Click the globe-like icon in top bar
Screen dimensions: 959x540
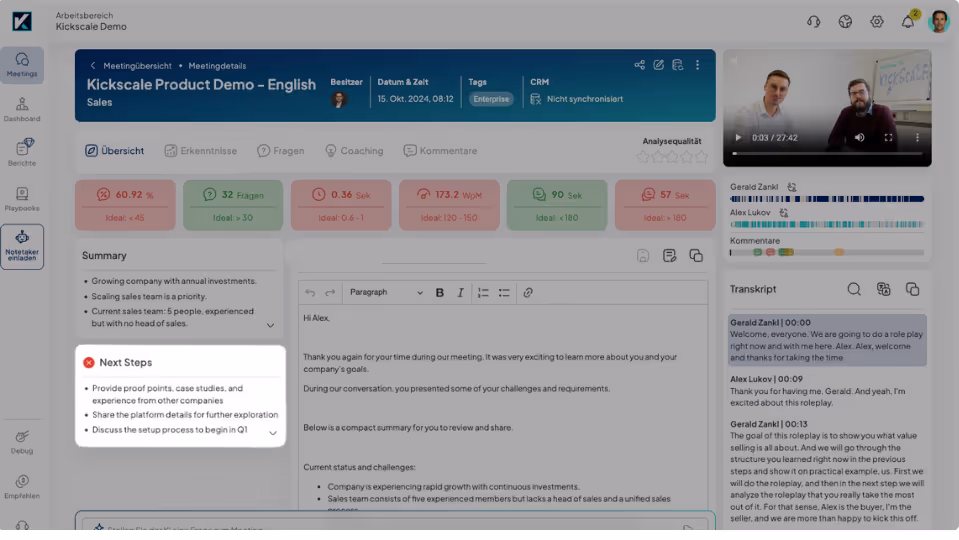pos(845,22)
